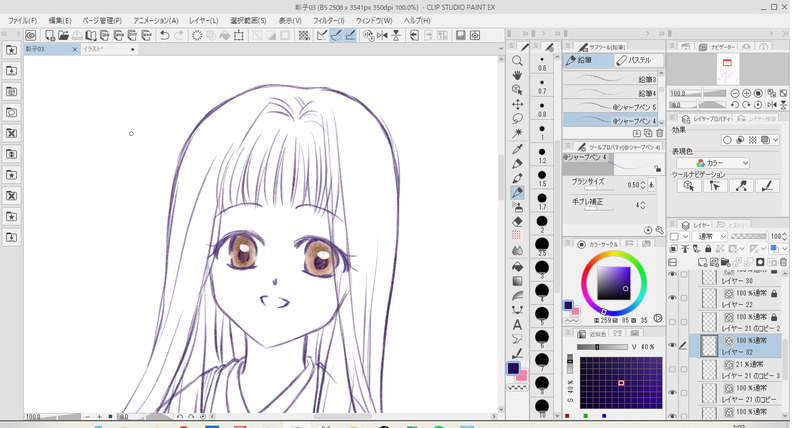This screenshot has width=799, height=428.
Task: Click the Tool navigation pen icon
Action: (x=767, y=186)
